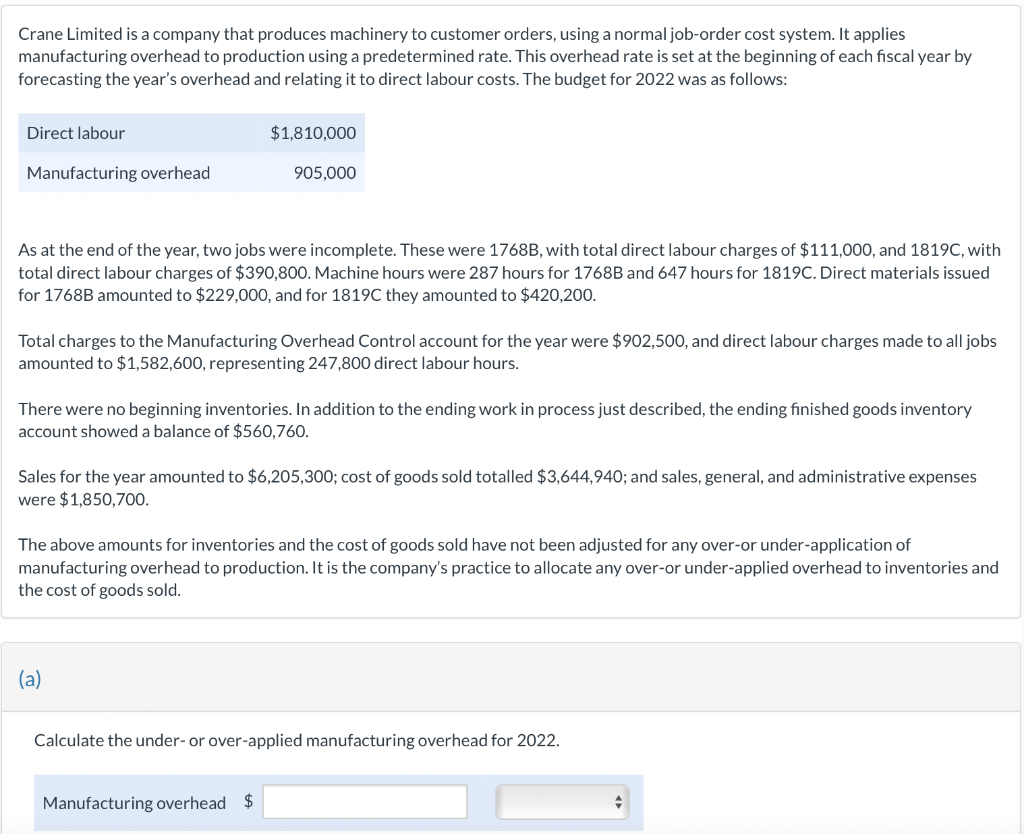
Task: Click the Calculate the under- or over-applied instruction
Action: 296,740
